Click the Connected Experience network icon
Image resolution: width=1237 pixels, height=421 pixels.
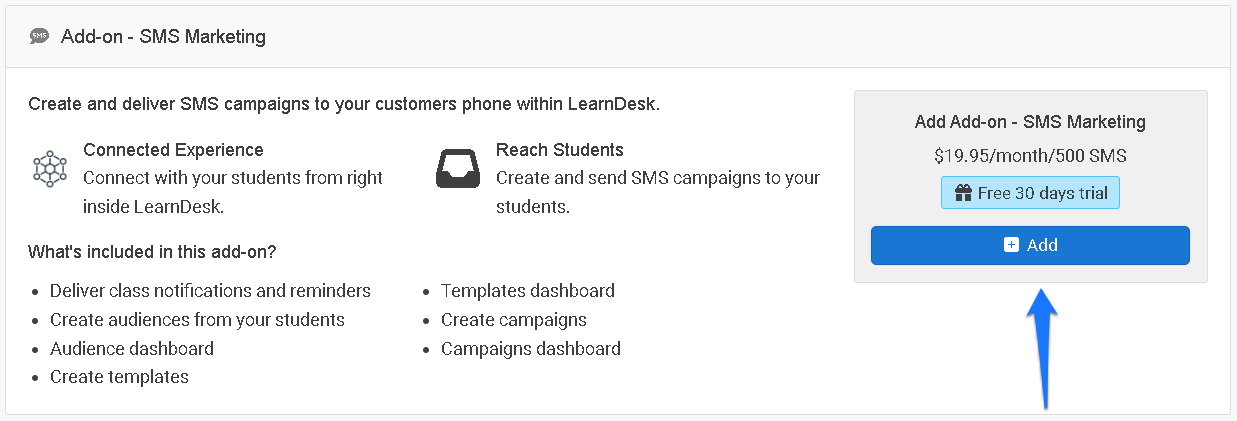49,169
